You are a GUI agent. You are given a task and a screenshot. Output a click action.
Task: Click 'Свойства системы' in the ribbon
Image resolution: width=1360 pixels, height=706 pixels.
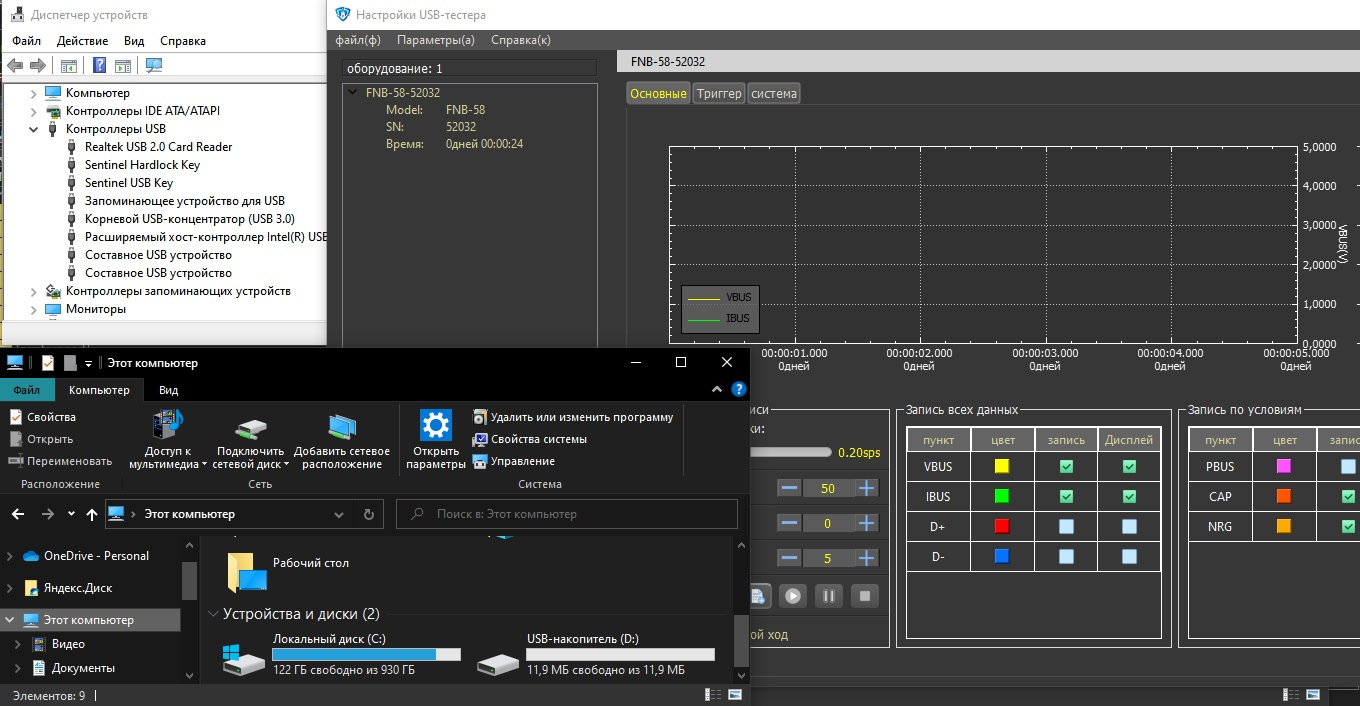pos(537,439)
